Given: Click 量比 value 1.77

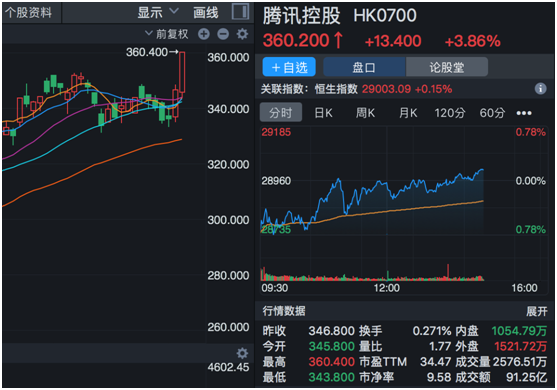Looking at the screenshot, I should point(440,346).
